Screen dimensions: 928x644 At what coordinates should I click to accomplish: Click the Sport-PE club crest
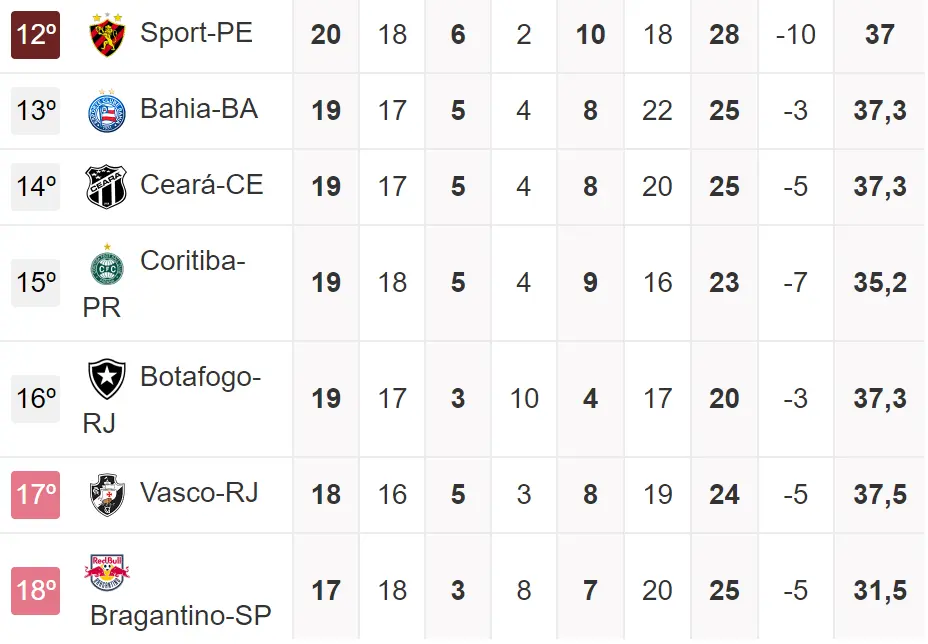click(105, 36)
